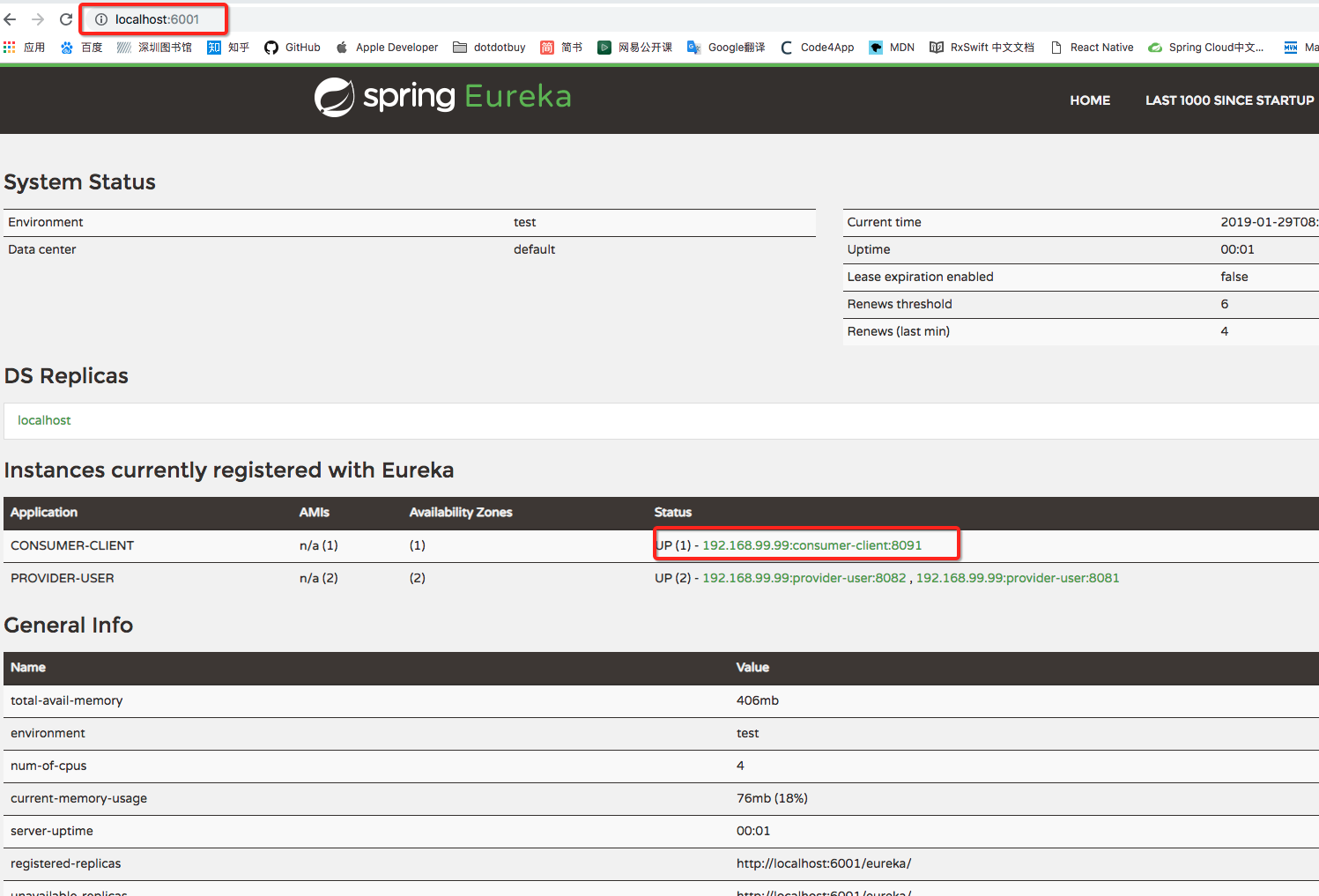Click the Status column header
Viewport: 1319px width, 896px height.
[x=673, y=513]
